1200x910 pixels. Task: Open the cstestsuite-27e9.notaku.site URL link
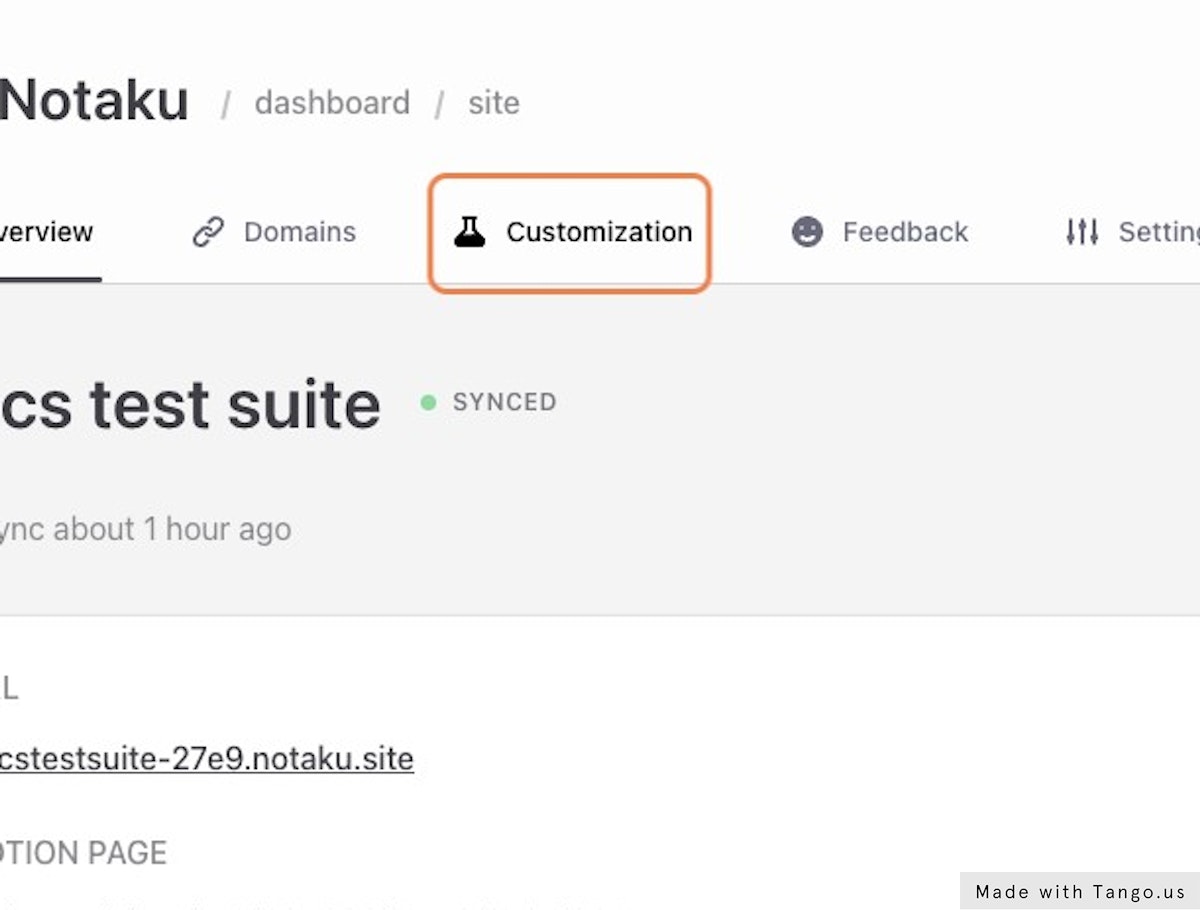click(207, 759)
